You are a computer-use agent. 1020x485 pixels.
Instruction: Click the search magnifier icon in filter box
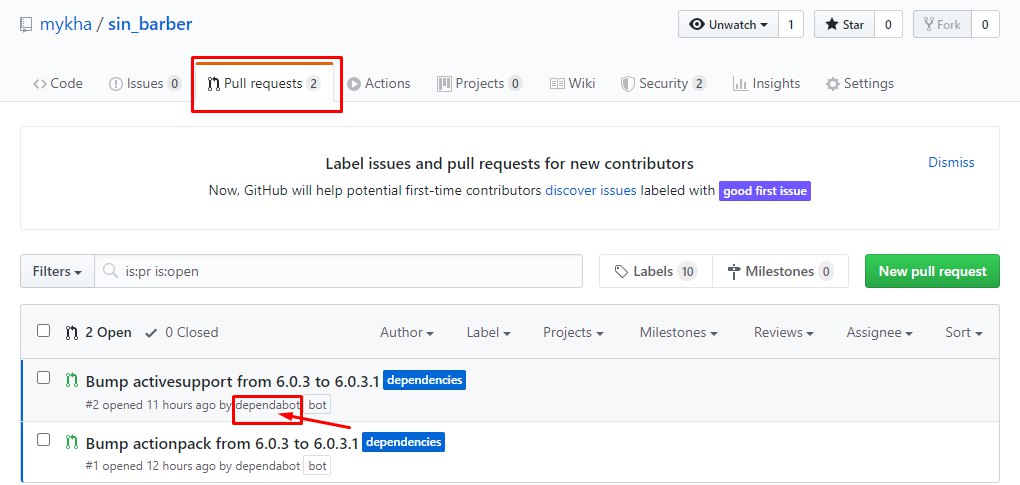click(x=111, y=271)
